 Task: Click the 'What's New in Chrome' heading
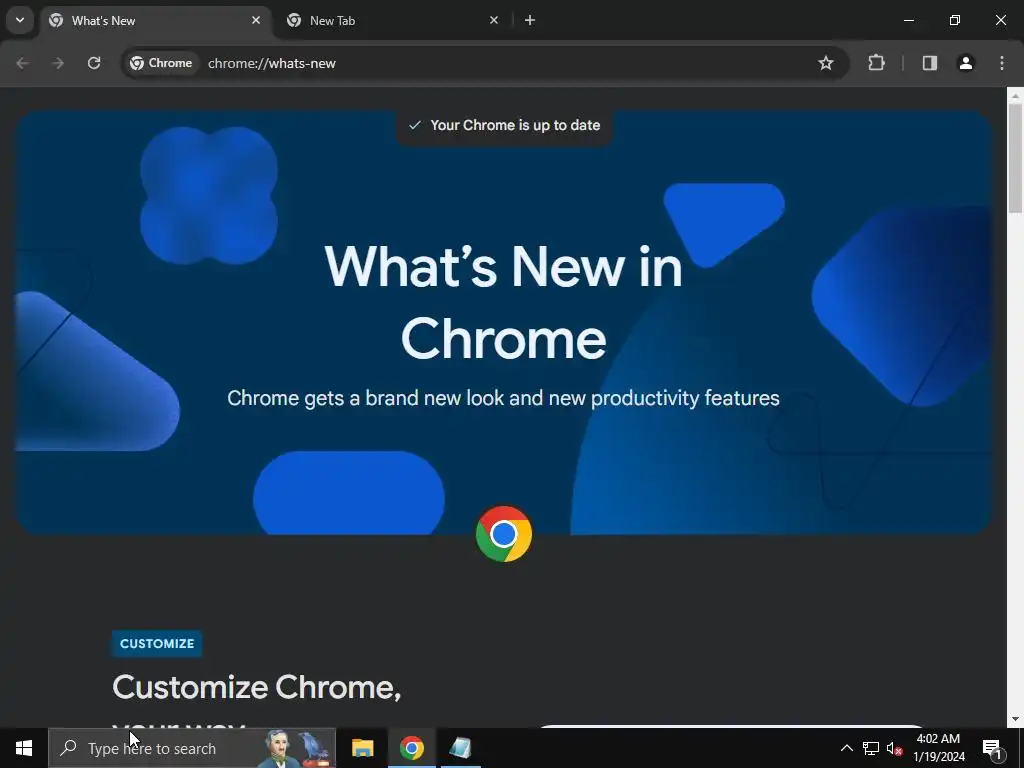point(504,302)
